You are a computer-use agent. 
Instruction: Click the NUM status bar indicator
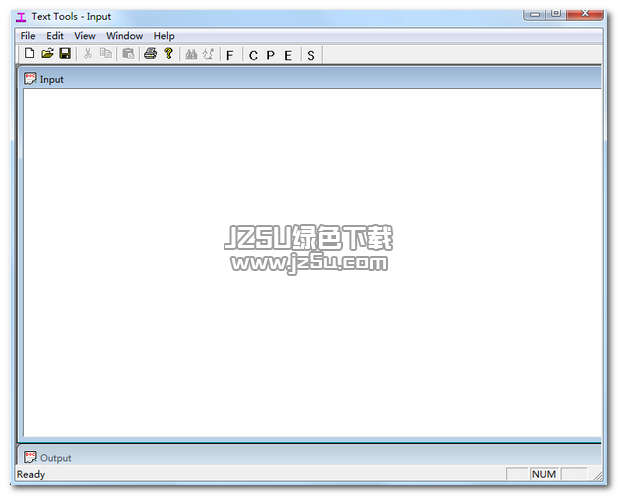pyautogui.click(x=544, y=474)
